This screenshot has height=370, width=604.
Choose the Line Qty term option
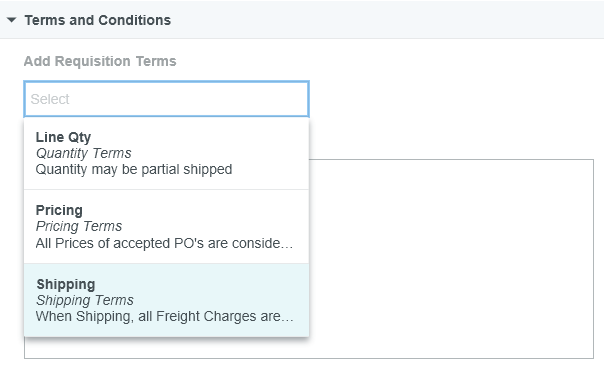coord(166,153)
